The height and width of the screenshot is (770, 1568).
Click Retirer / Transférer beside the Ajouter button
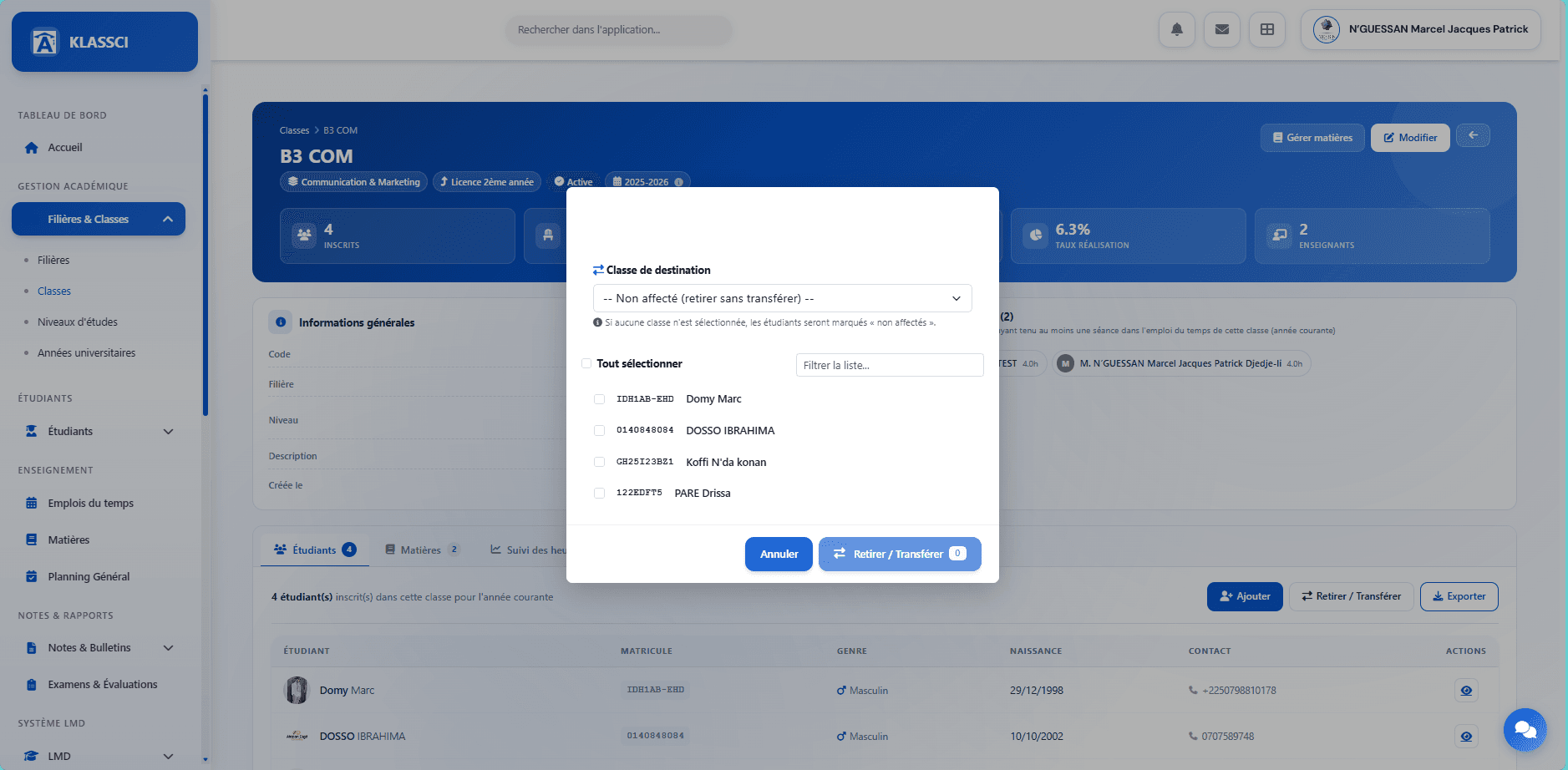coord(1351,596)
